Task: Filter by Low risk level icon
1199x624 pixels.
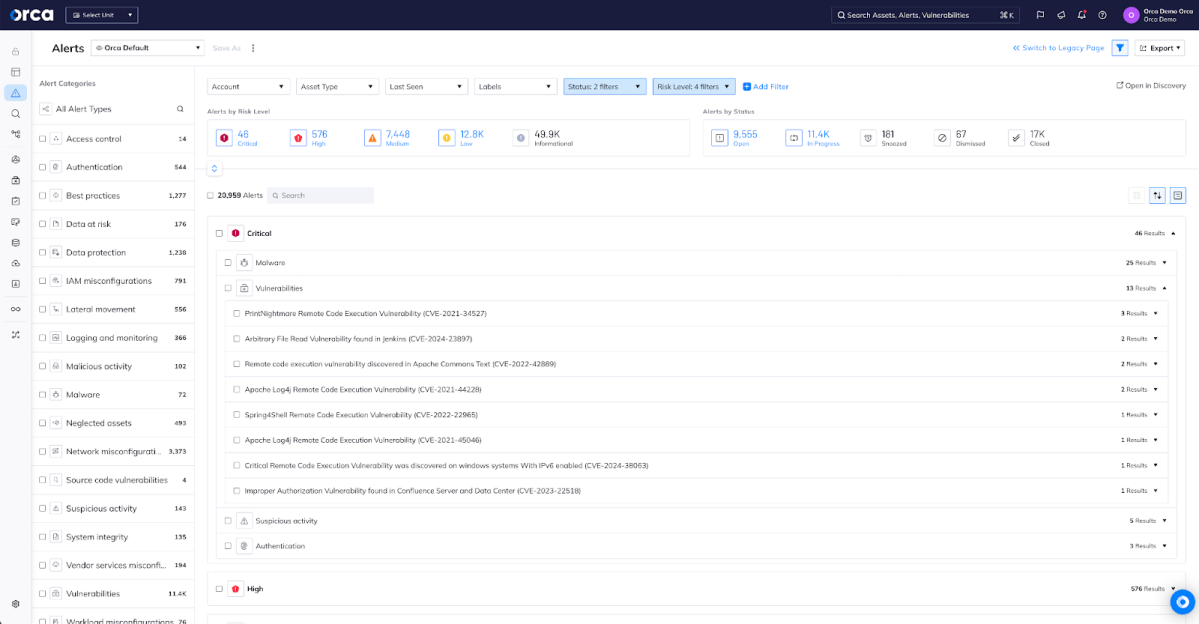Action: tap(447, 138)
